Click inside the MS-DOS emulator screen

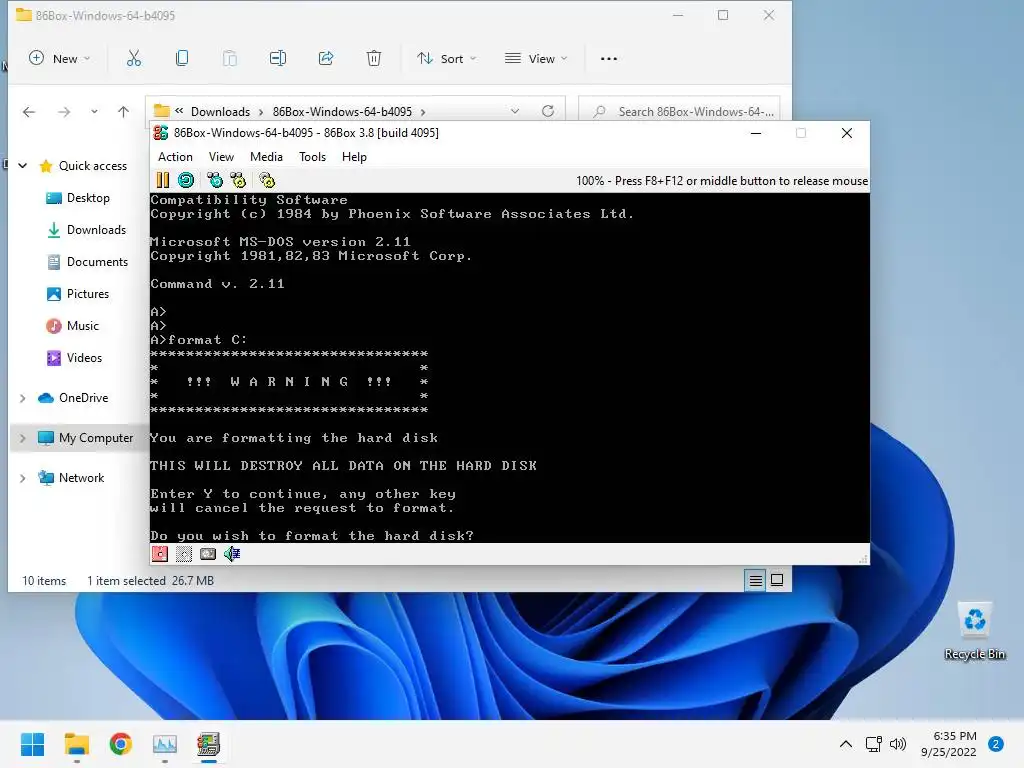509,368
